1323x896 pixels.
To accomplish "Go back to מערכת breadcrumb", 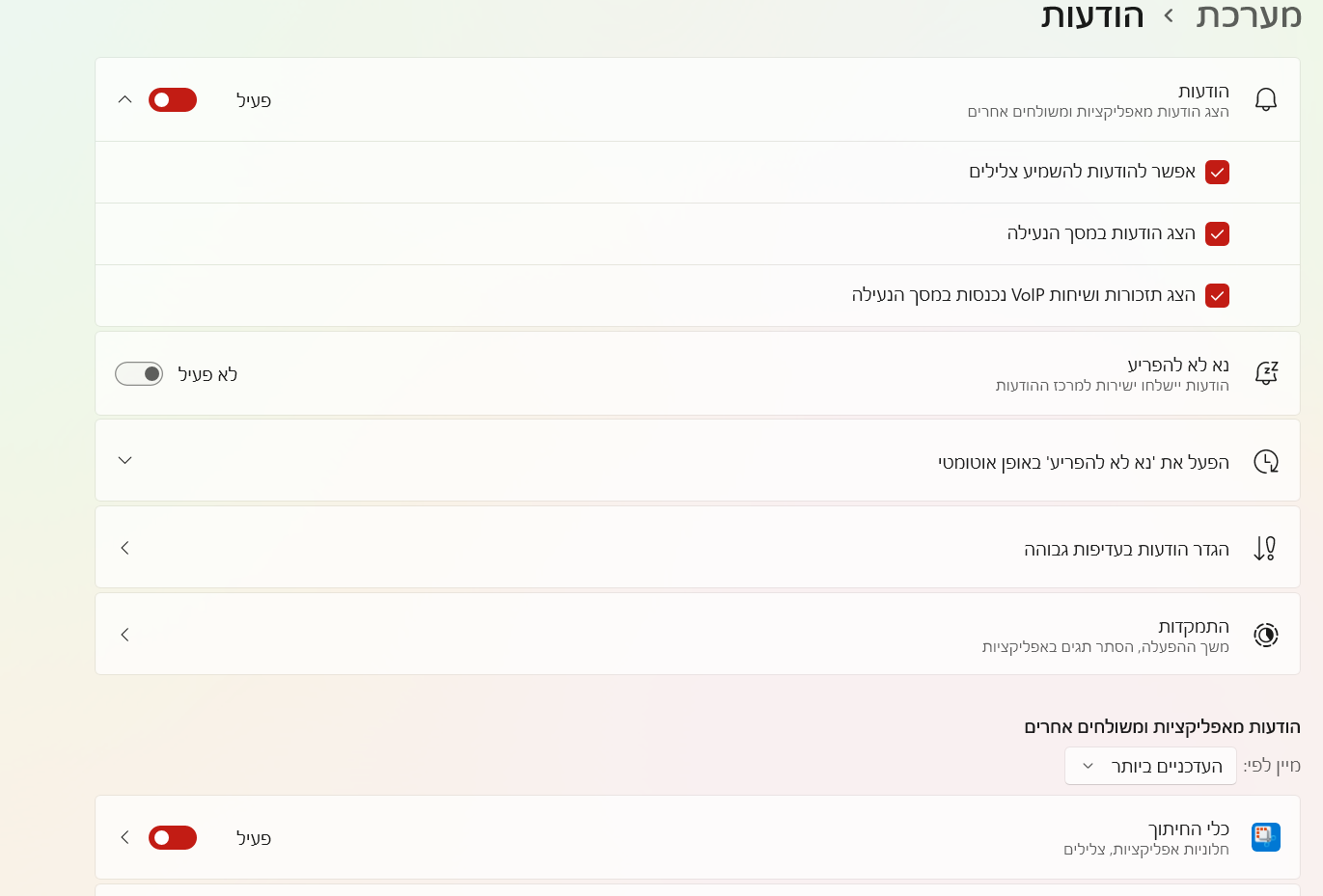I will pos(1249,15).
